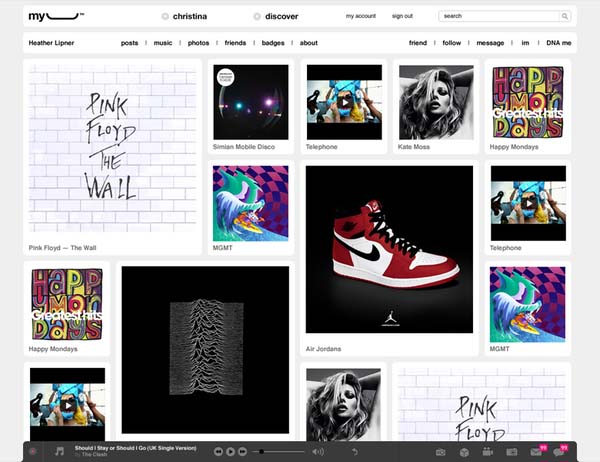This screenshot has height=462, width=600.
Task: Open the about tab
Action: (308, 43)
